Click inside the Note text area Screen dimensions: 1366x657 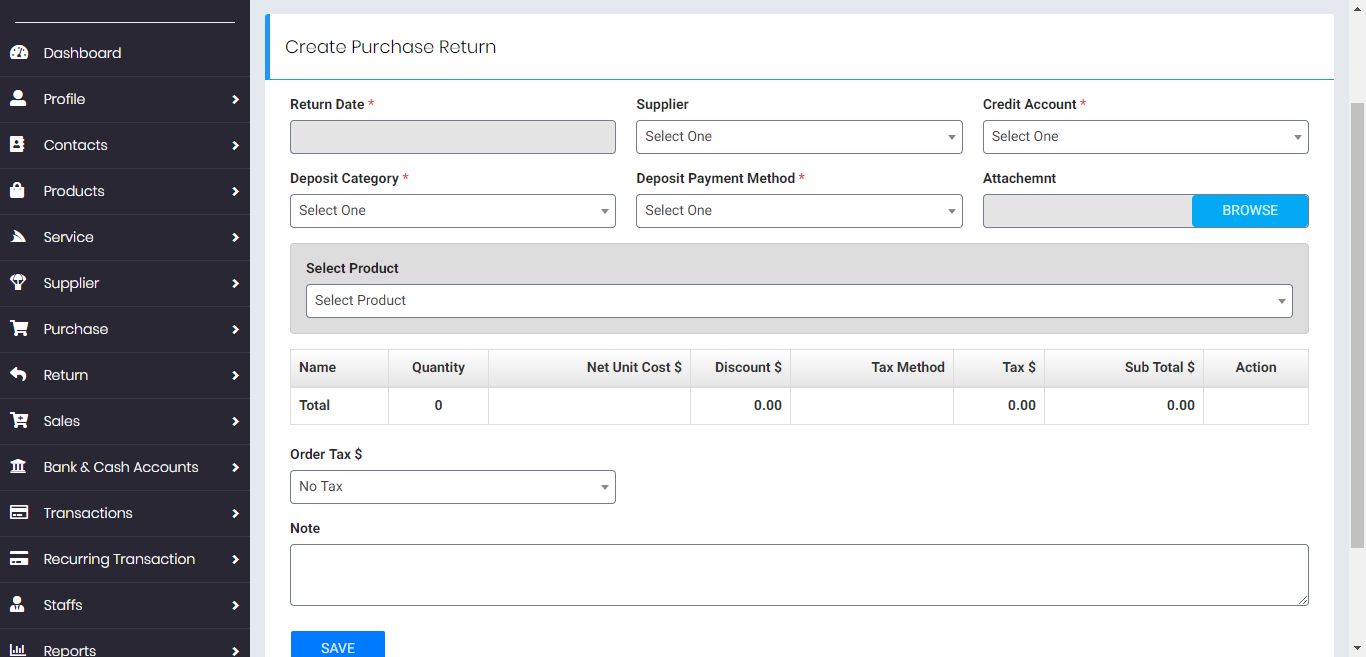[798, 574]
